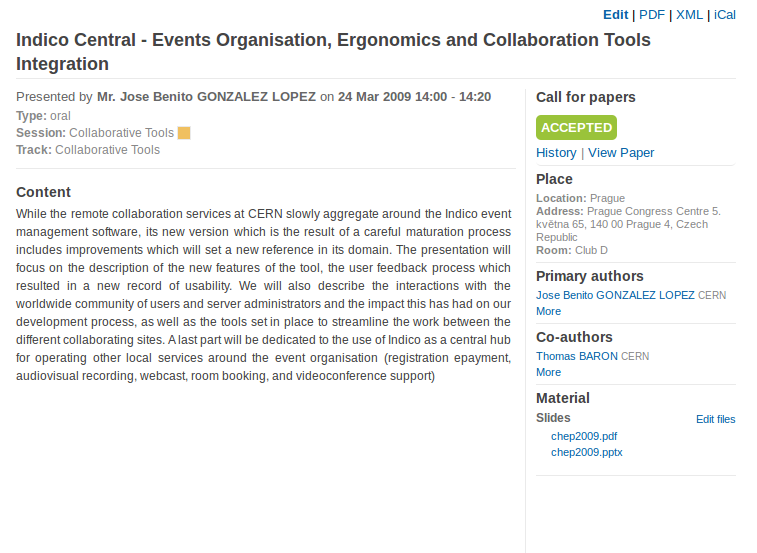Click the green ACCEPTED status badge
757x553 pixels.
576,128
